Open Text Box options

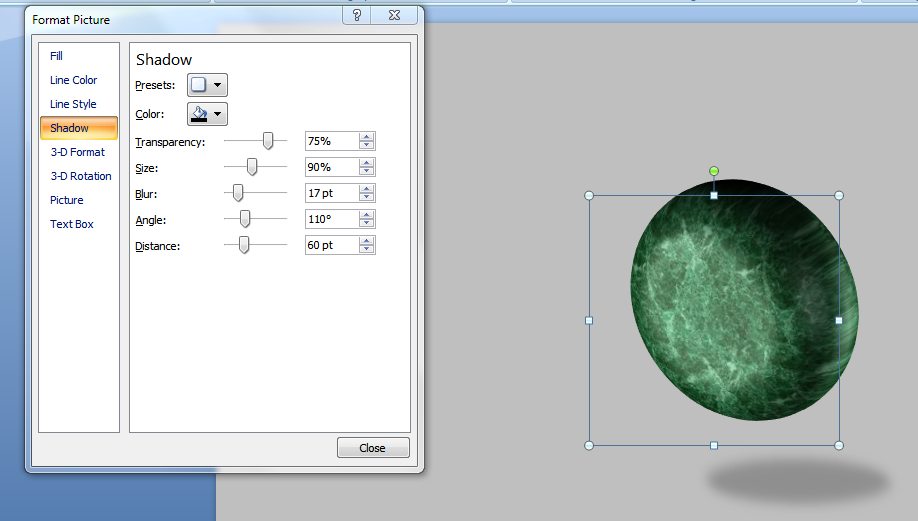pyautogui.click(x=71, y=224)
